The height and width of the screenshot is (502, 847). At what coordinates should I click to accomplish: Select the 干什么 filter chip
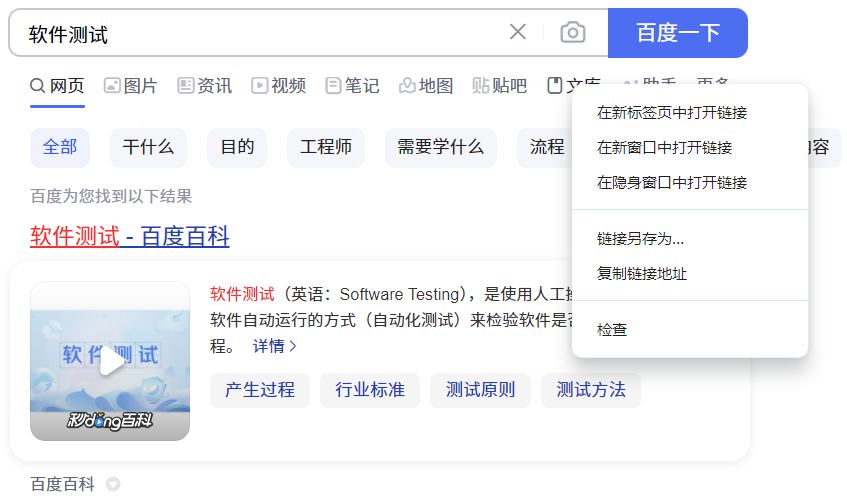(x=149, y=148)
